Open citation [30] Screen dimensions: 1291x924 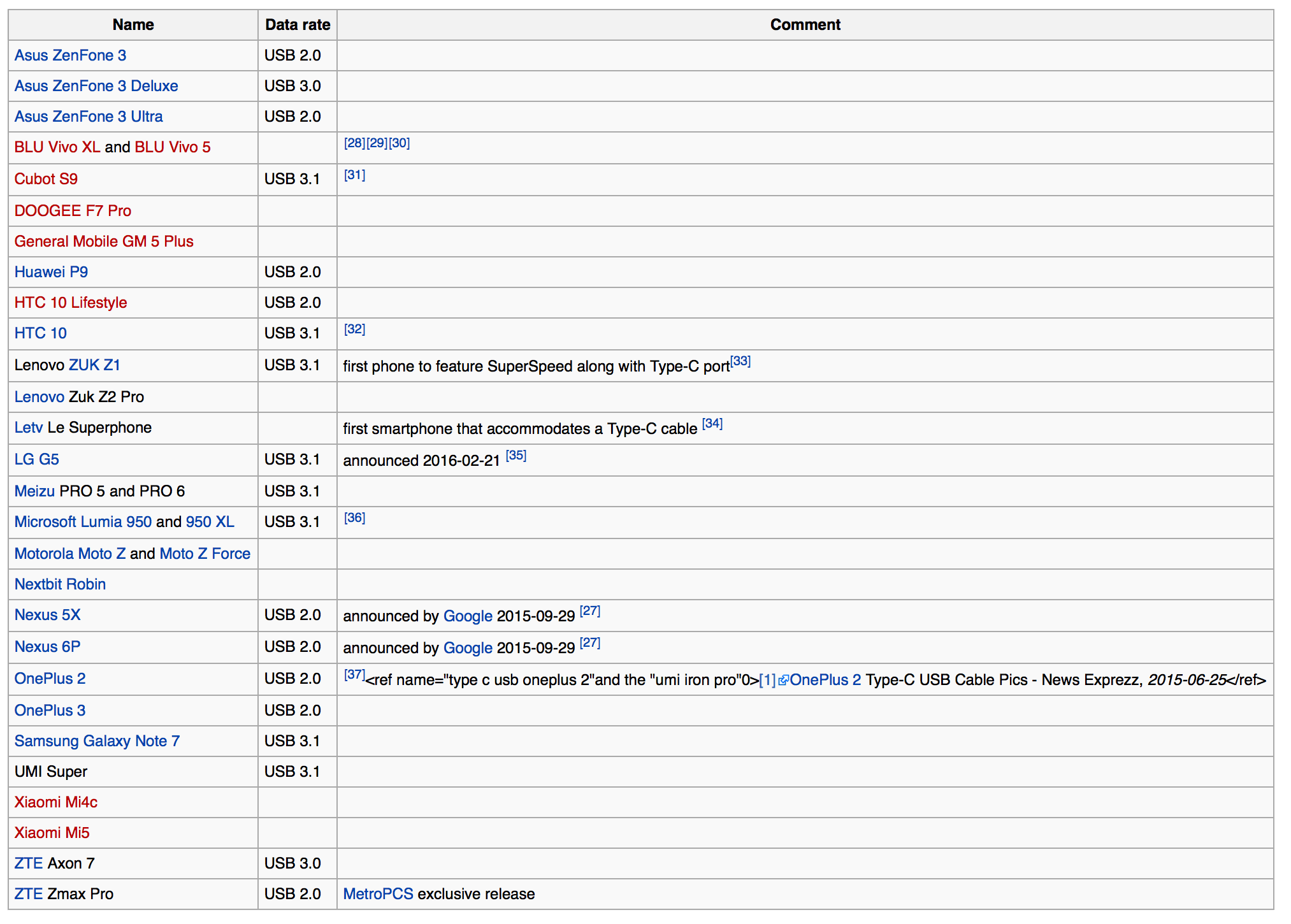pyautogui.click(x=400, y=143)
